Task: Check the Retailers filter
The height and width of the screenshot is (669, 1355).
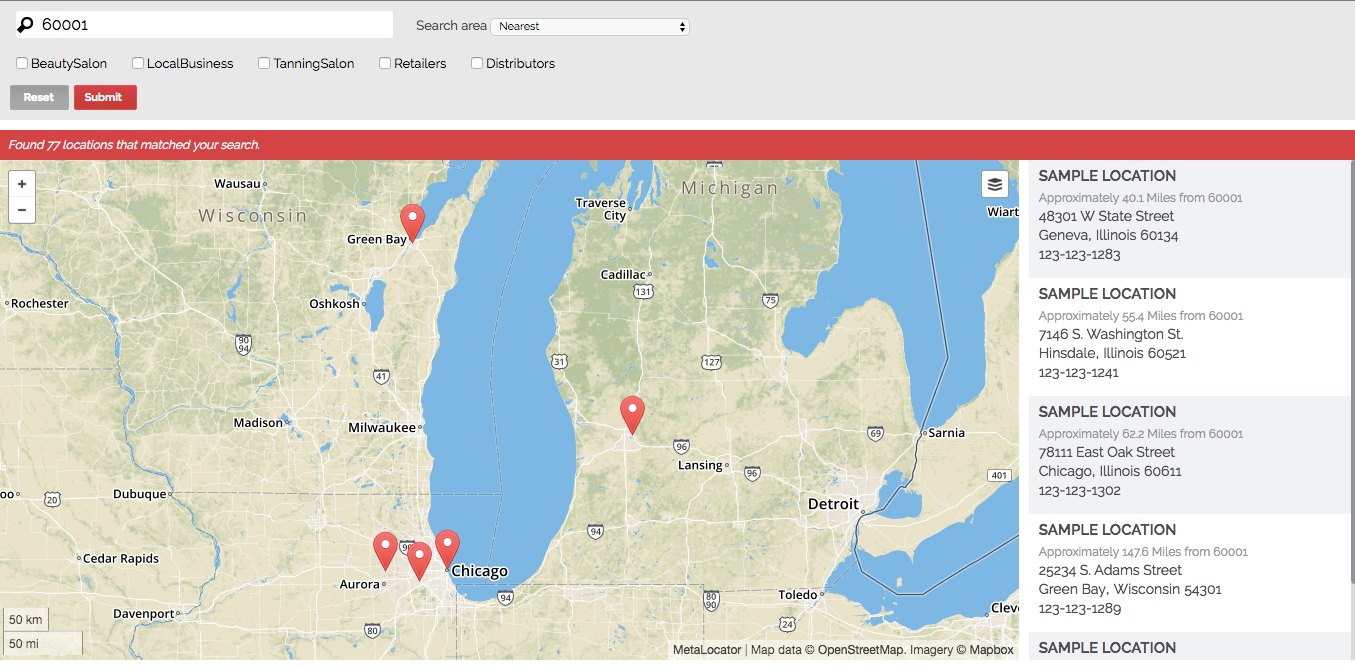Action: (x=385, y=63)
